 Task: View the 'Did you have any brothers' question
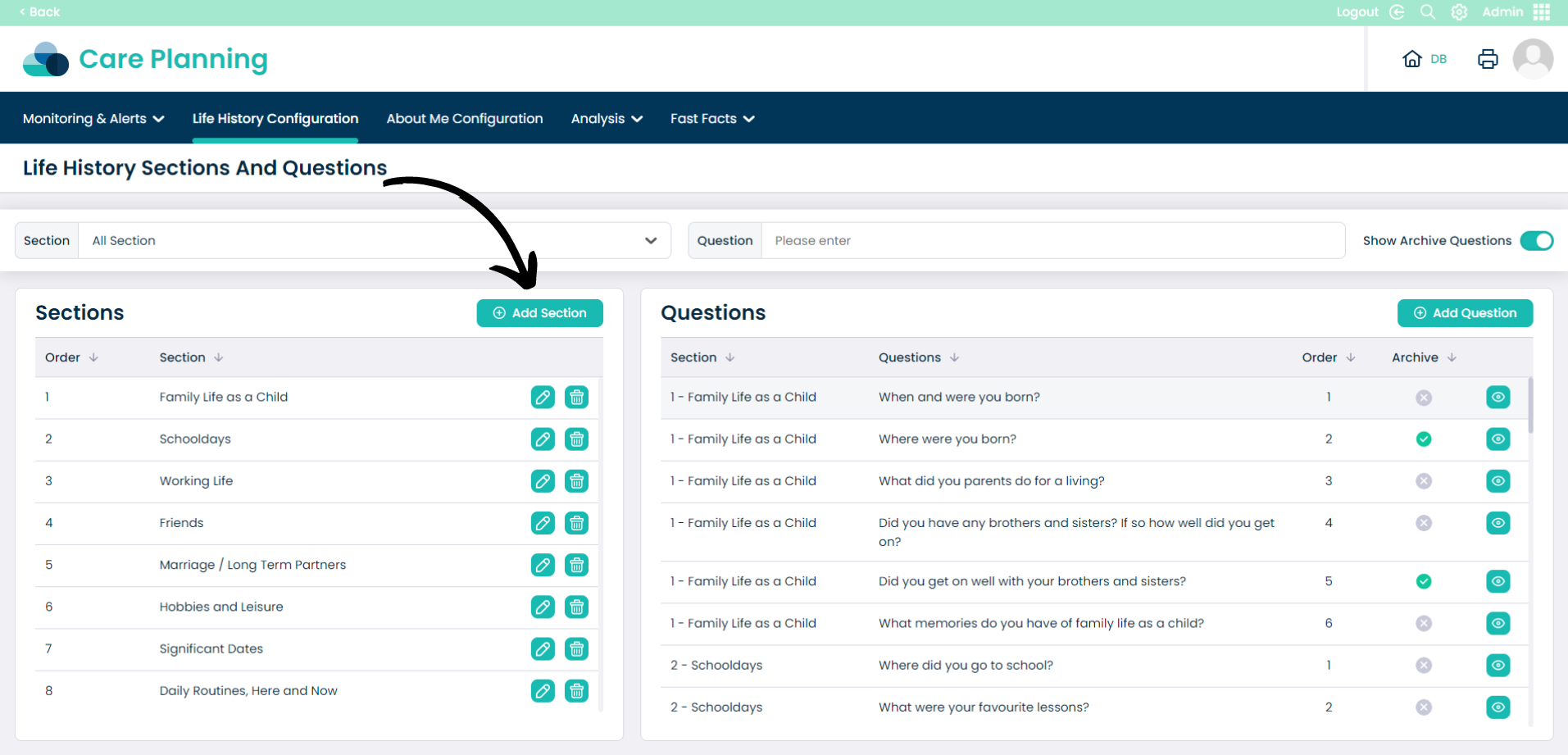tap(1498, 523)
